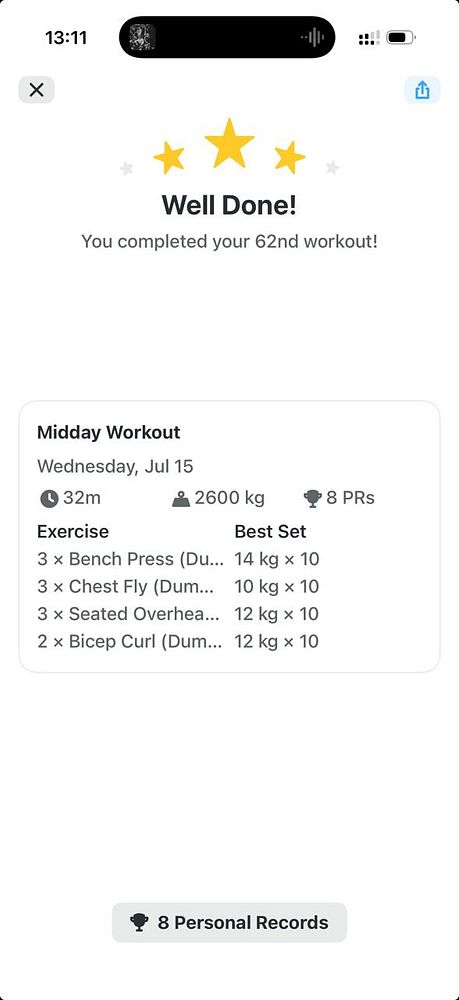Select the Chest Fly exercise row
This screenshot has width=459, height=1000.
178,587
